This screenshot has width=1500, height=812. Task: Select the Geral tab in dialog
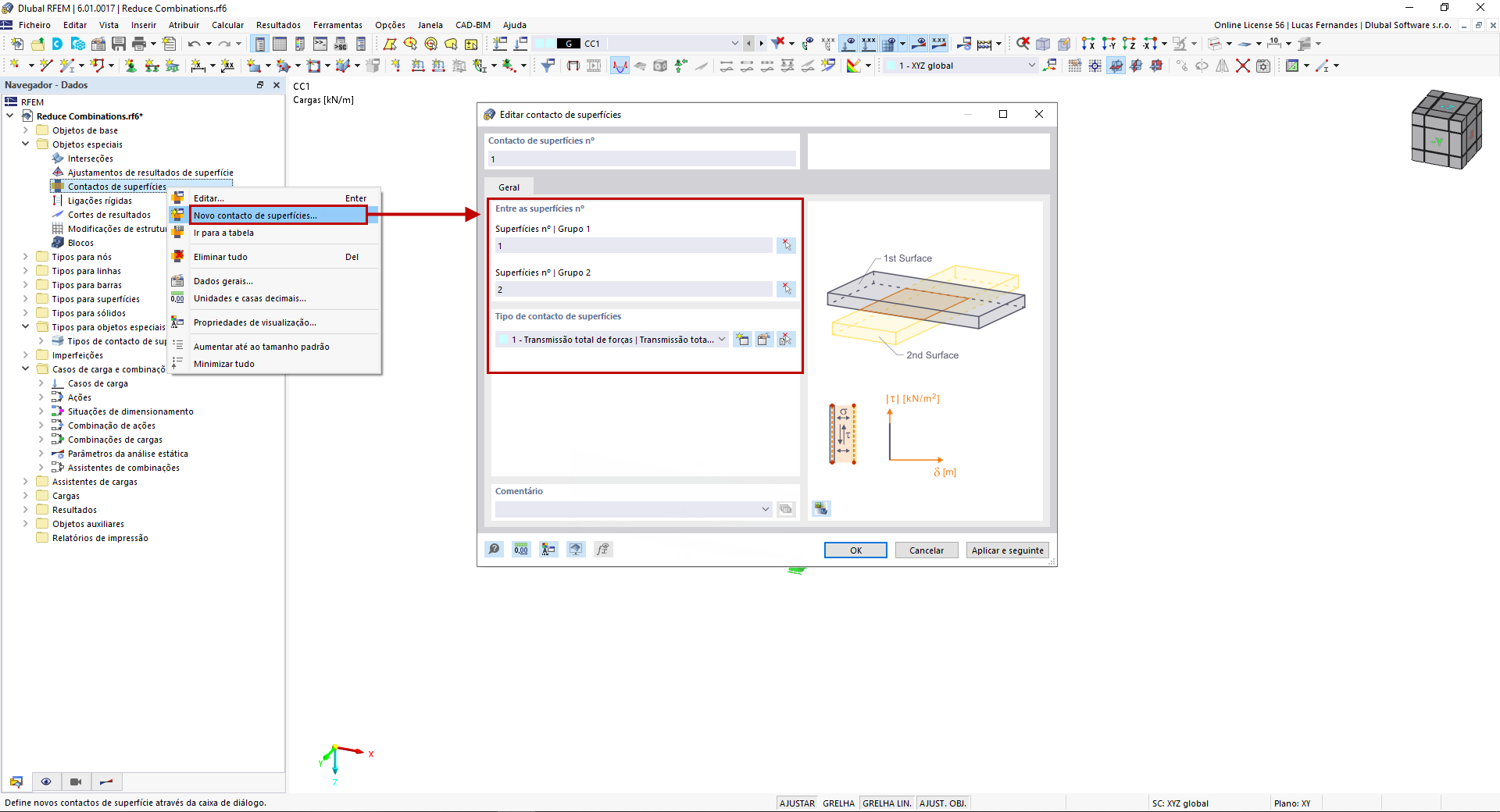point(509,187)
